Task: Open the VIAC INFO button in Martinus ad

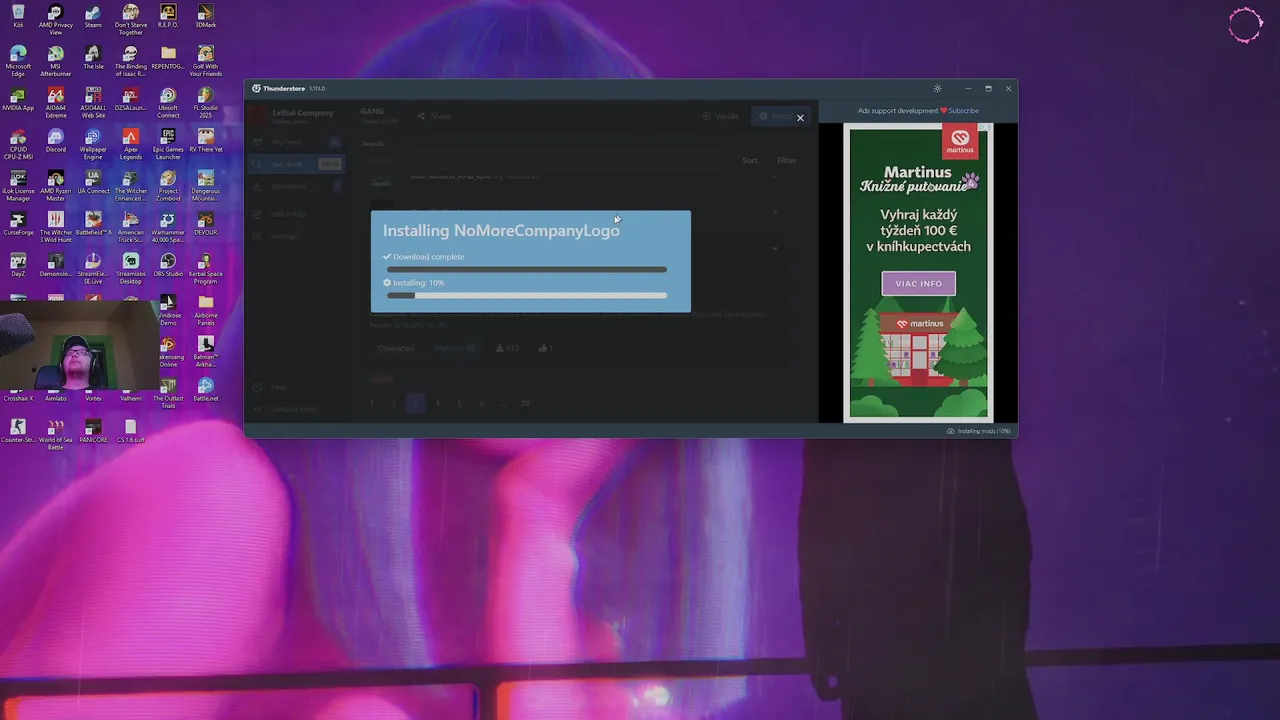Action: [918, 283]
